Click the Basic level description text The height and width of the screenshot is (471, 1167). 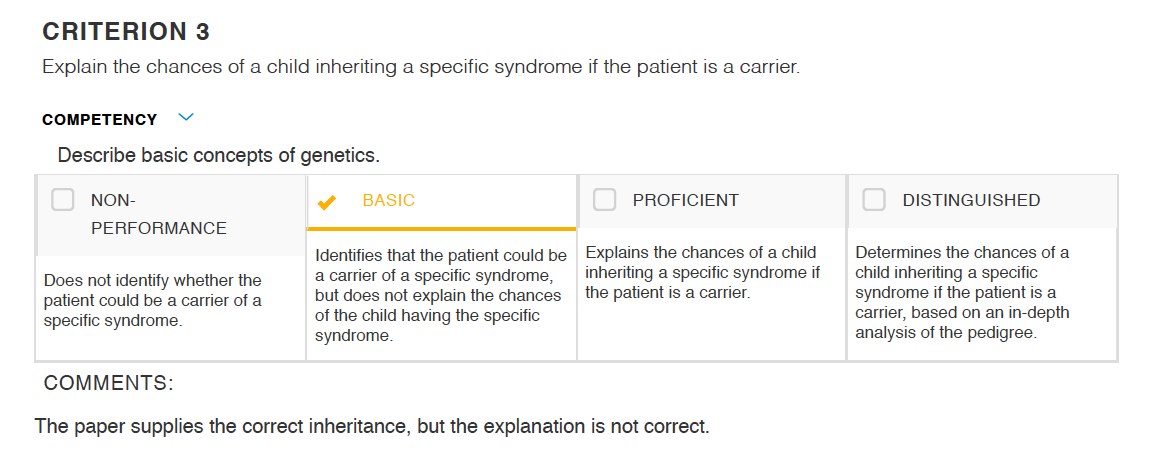click(441, 295)
